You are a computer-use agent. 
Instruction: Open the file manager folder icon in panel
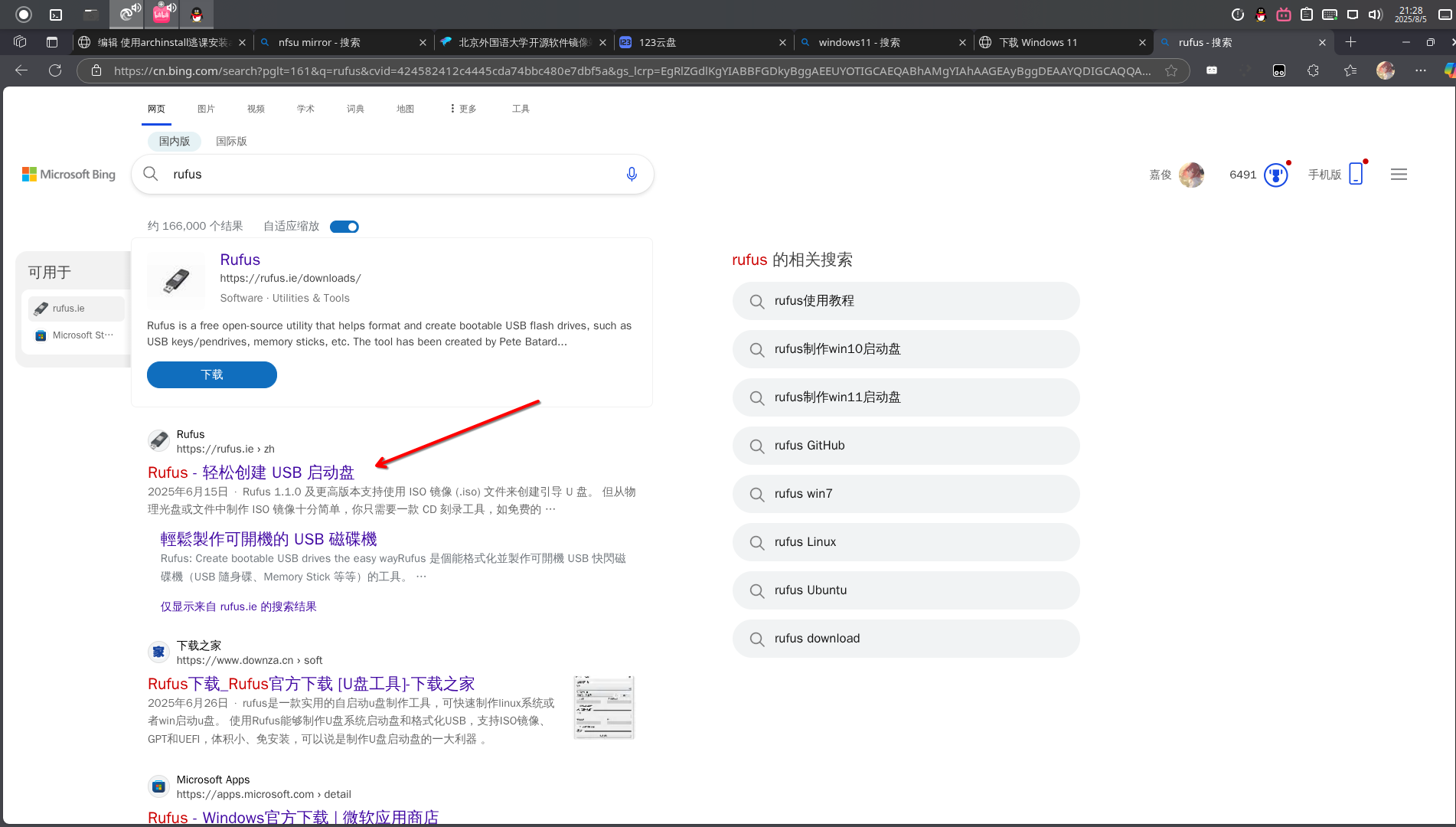(x=90, y=14)
